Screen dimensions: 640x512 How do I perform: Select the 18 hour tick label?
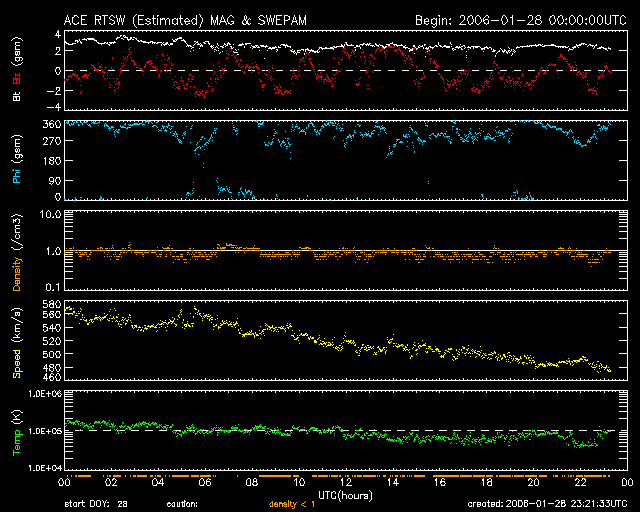[x=487, y=482]
